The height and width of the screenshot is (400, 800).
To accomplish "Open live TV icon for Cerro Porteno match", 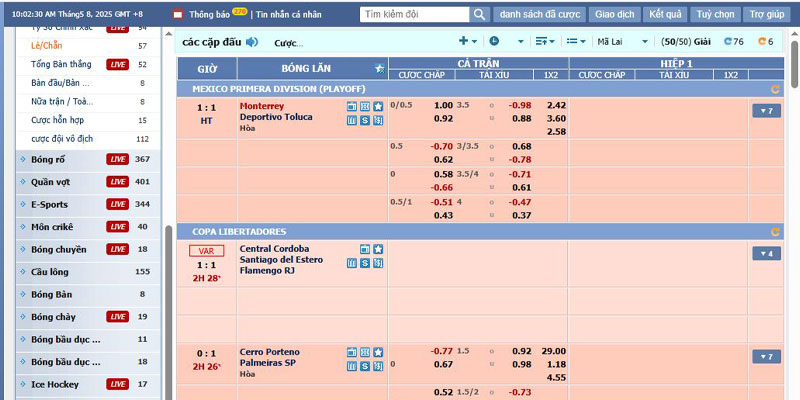I will (x=352, y=352).
